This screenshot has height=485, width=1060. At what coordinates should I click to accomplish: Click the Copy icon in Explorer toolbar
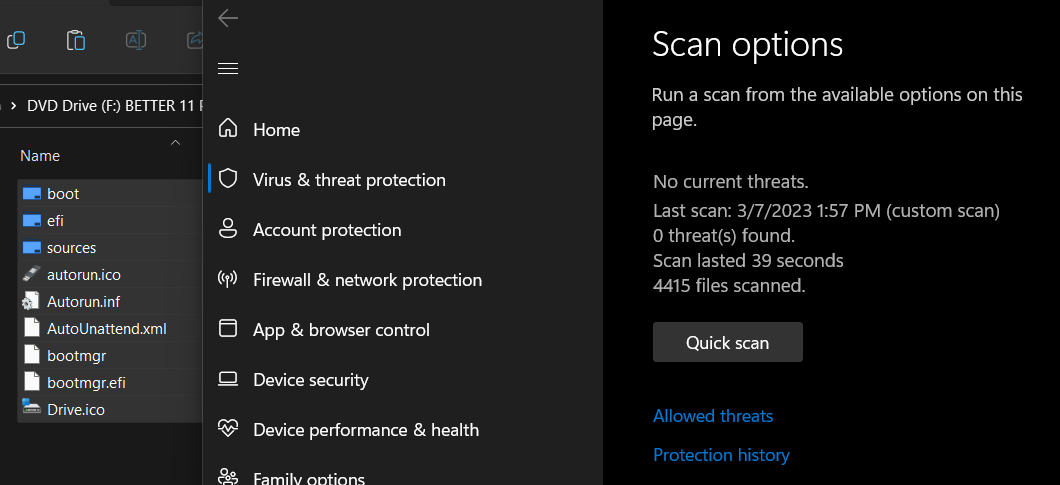pos(16,40)
